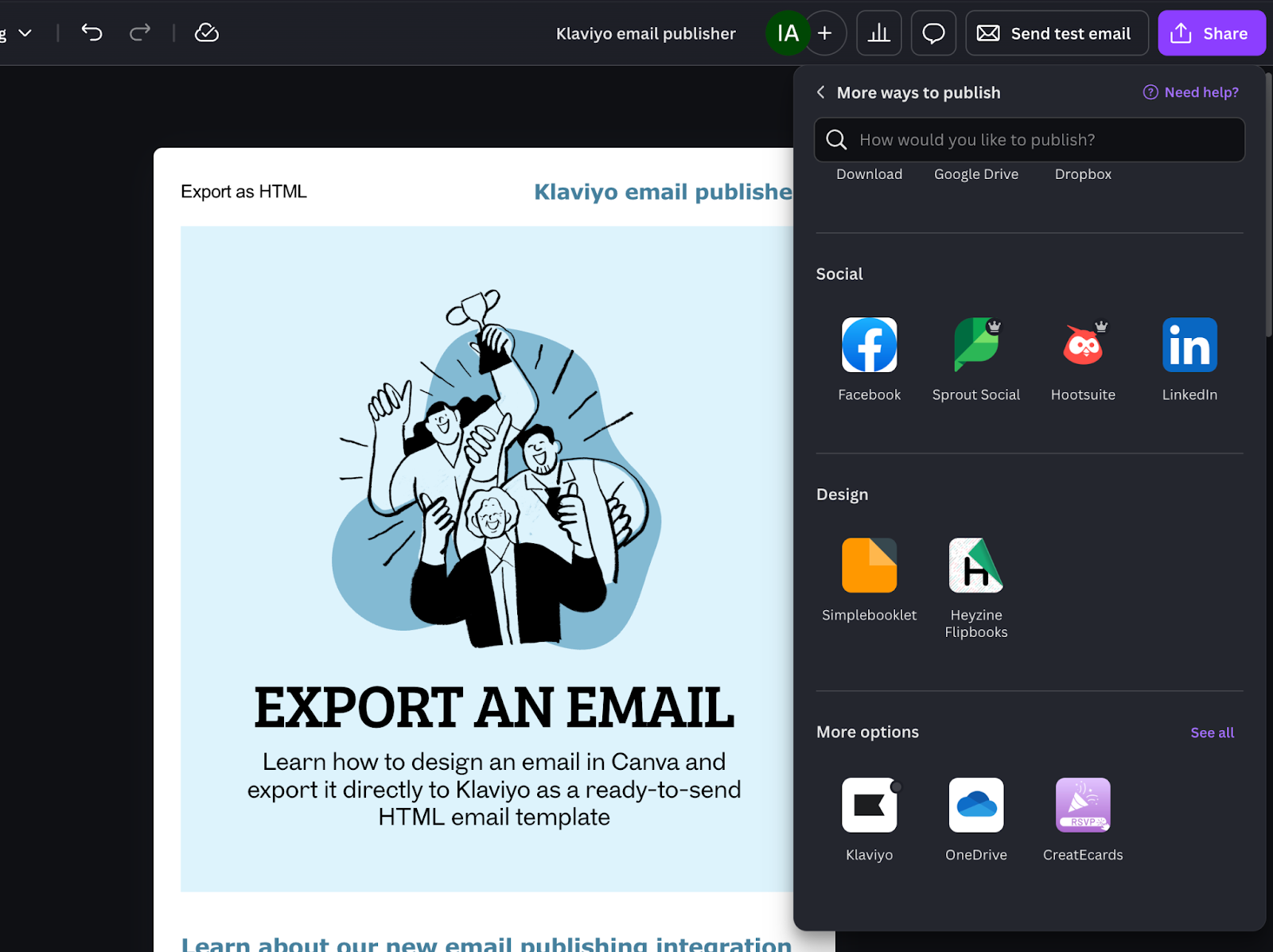
Task: Click the See all link
Action: (1212, 732)
